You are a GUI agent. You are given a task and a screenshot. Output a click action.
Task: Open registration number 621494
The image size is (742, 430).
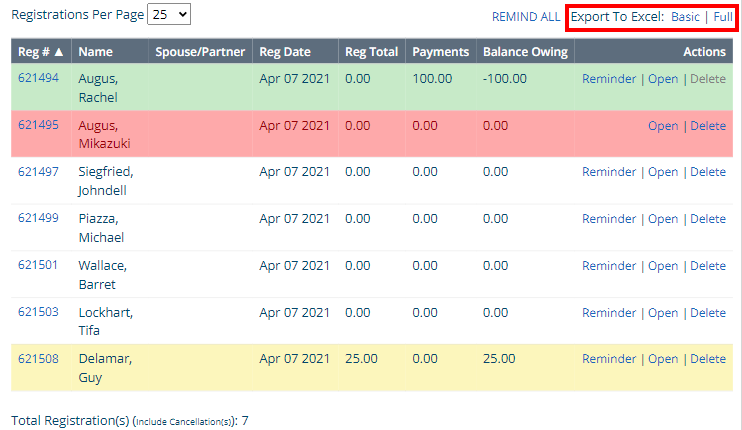click(38, 79)
